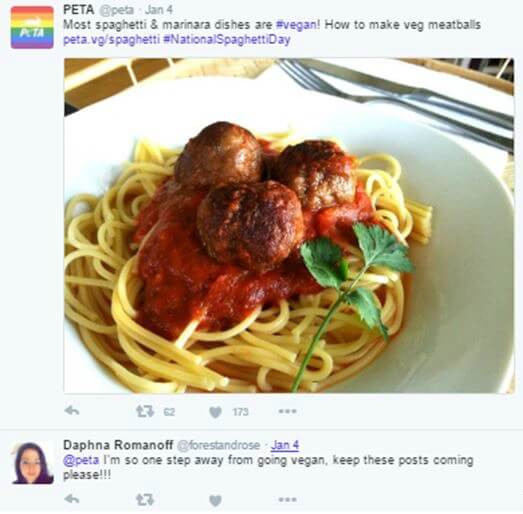This screenshot has height=514, width=523.
Task: Open Daphna Romanoff's profile picture
Action: click(33, 463)
